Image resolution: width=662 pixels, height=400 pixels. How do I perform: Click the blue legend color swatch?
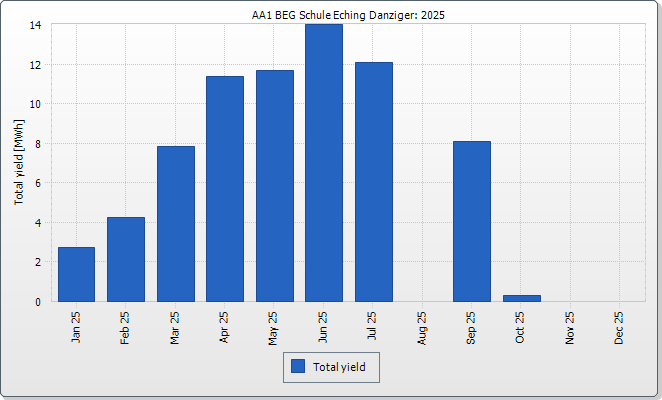coord(298,367)
